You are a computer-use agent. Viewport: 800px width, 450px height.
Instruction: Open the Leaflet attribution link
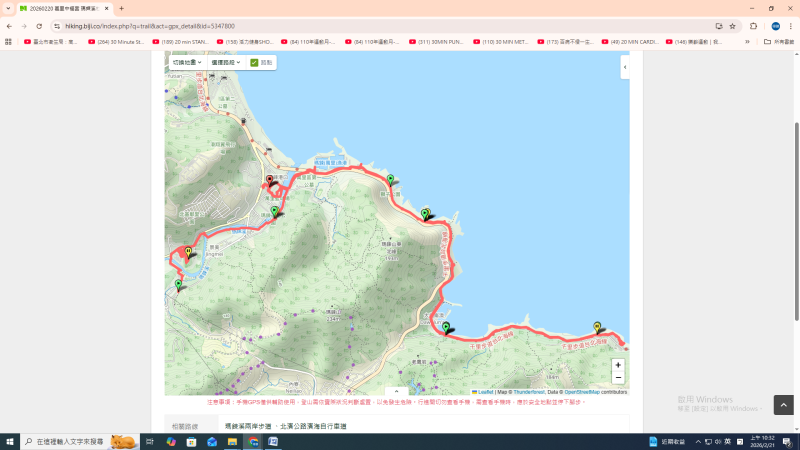tap(484, 392)
